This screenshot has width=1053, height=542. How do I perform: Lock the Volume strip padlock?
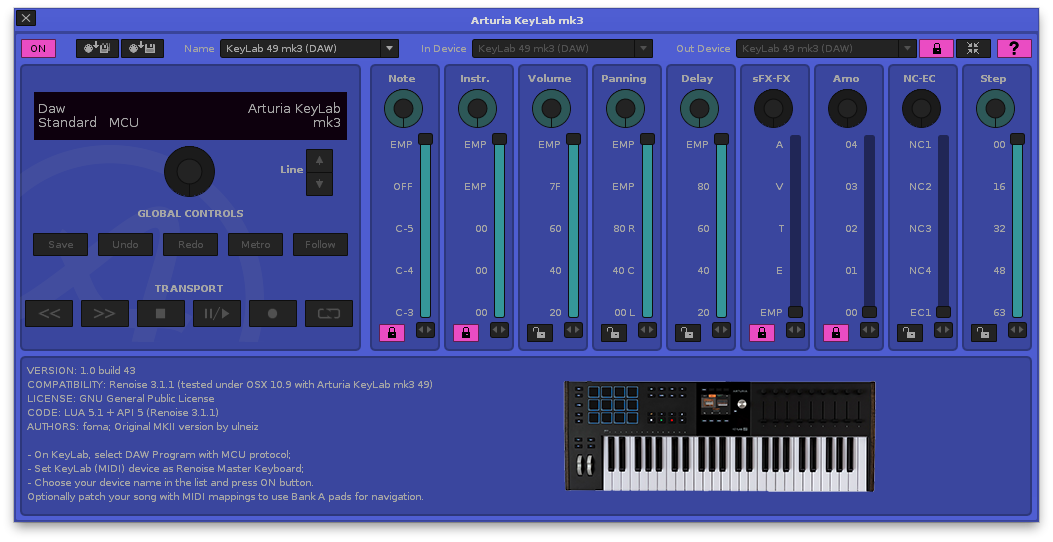click(x=539, y=332)
